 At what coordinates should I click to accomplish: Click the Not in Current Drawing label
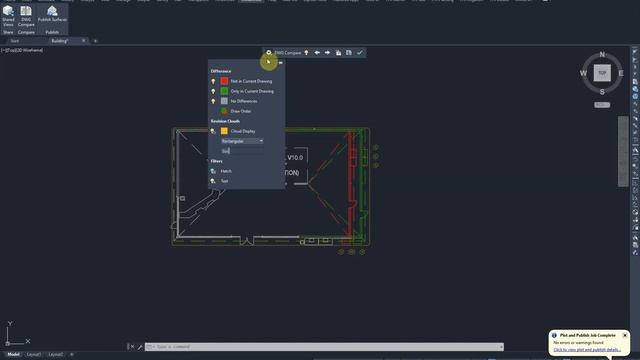pyautogui.click(x=251, y=81)
